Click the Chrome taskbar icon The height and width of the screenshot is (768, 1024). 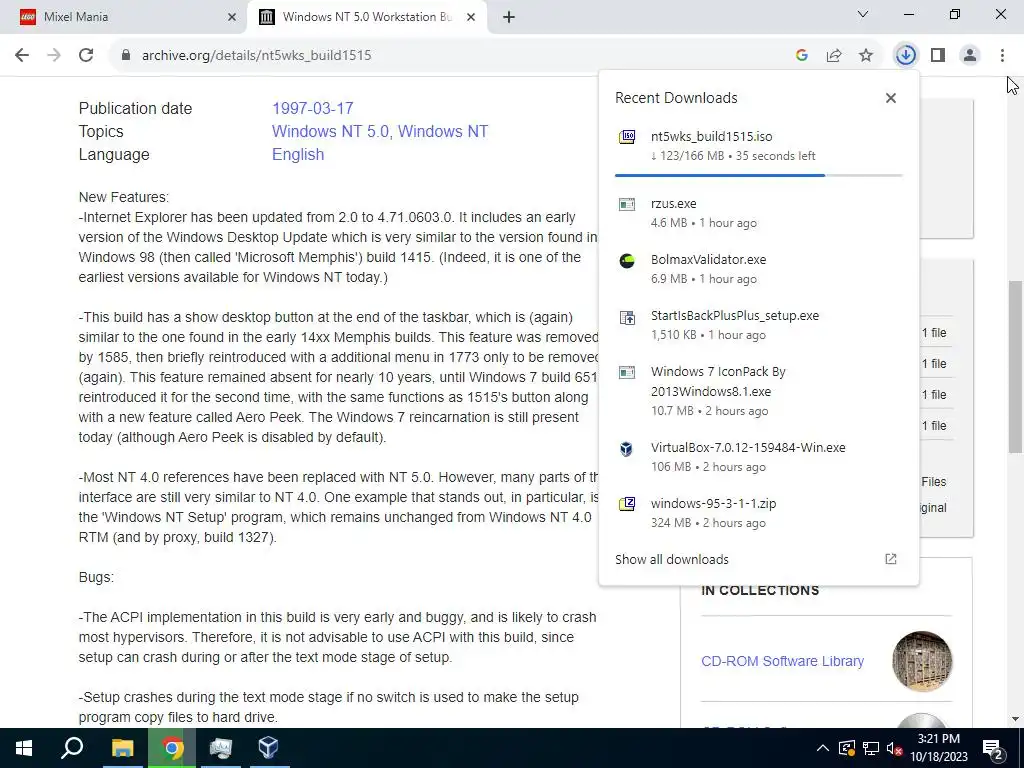pyautogui.click(x=172, y=748)
